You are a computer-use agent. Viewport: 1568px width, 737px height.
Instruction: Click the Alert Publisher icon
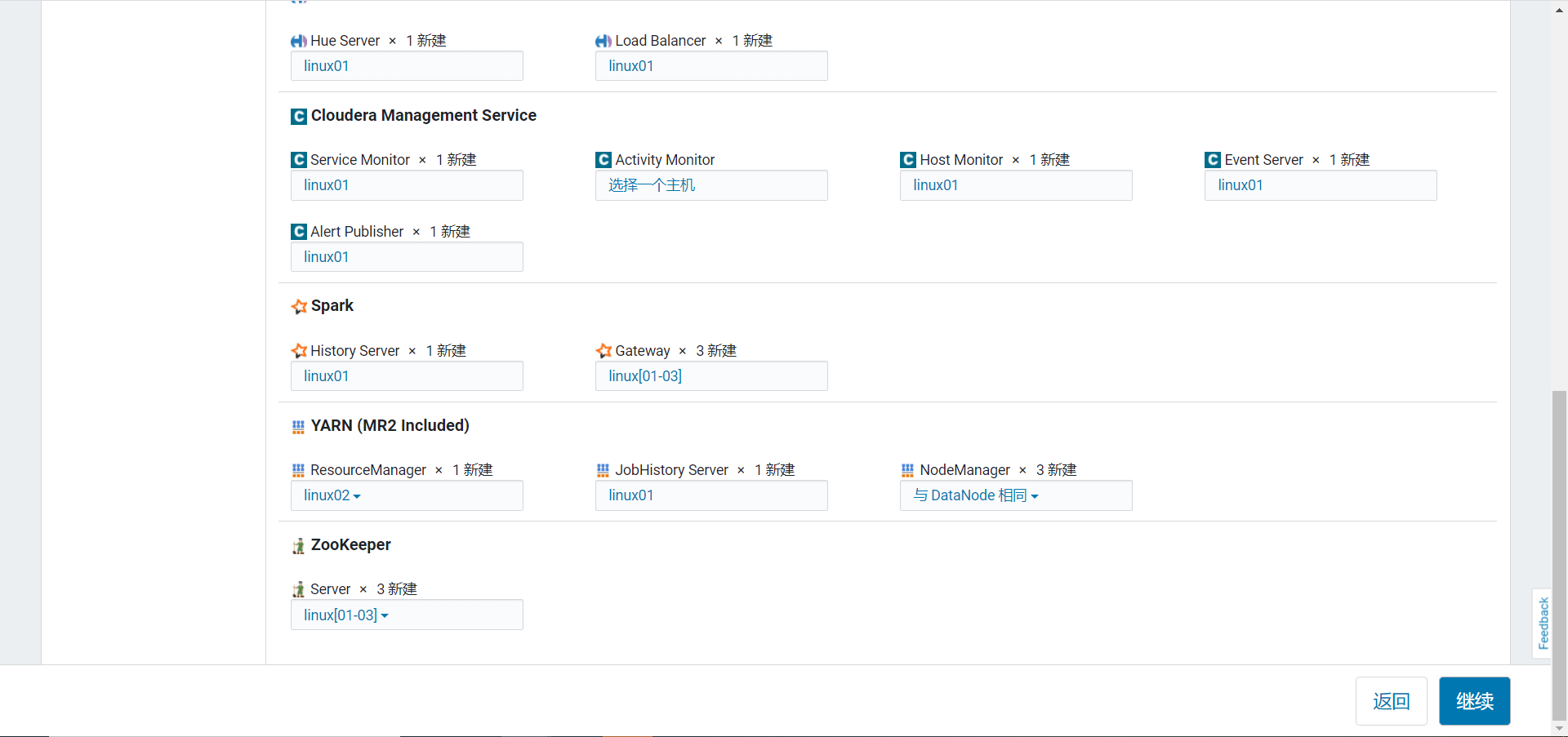coord(298,232)
